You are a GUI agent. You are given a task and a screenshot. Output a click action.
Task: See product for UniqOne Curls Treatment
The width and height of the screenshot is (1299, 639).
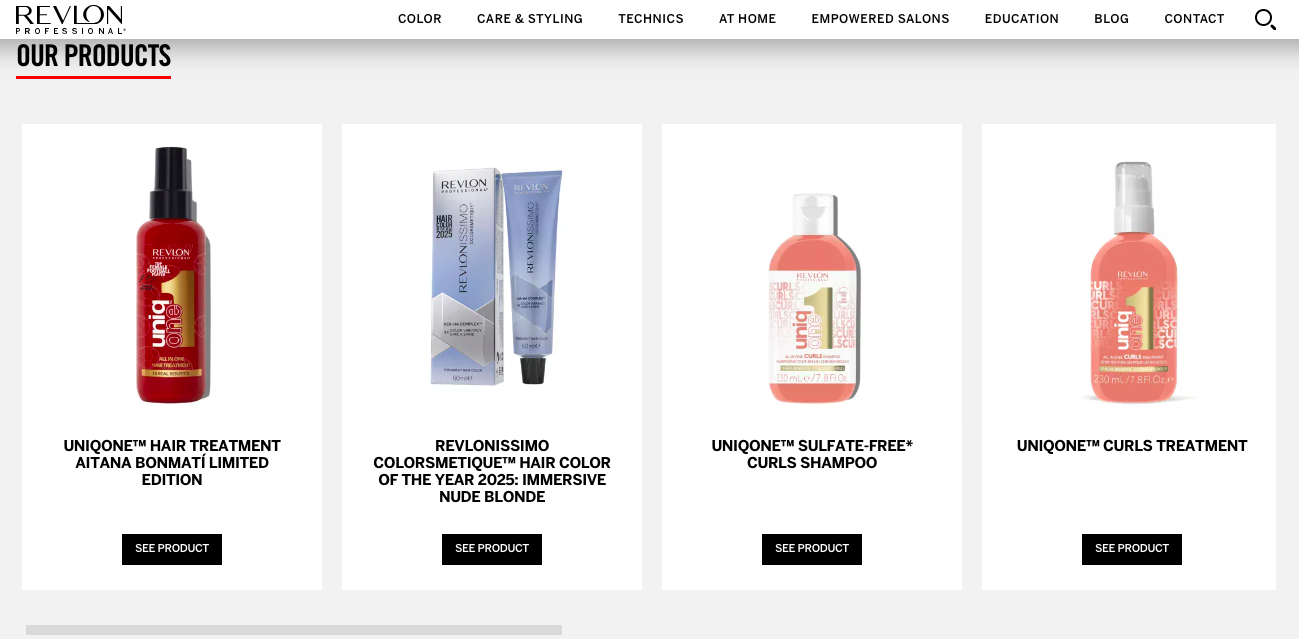1132,549
